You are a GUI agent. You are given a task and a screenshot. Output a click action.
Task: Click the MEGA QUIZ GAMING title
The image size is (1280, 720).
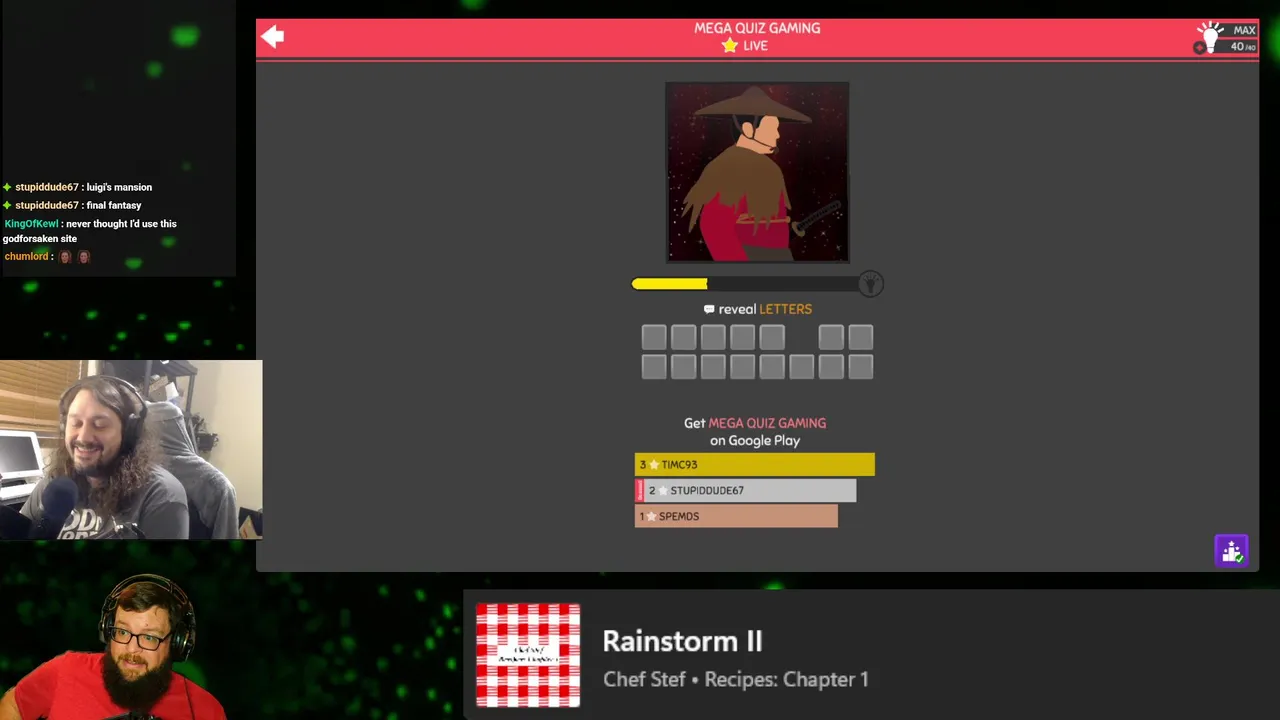point(757,28)
